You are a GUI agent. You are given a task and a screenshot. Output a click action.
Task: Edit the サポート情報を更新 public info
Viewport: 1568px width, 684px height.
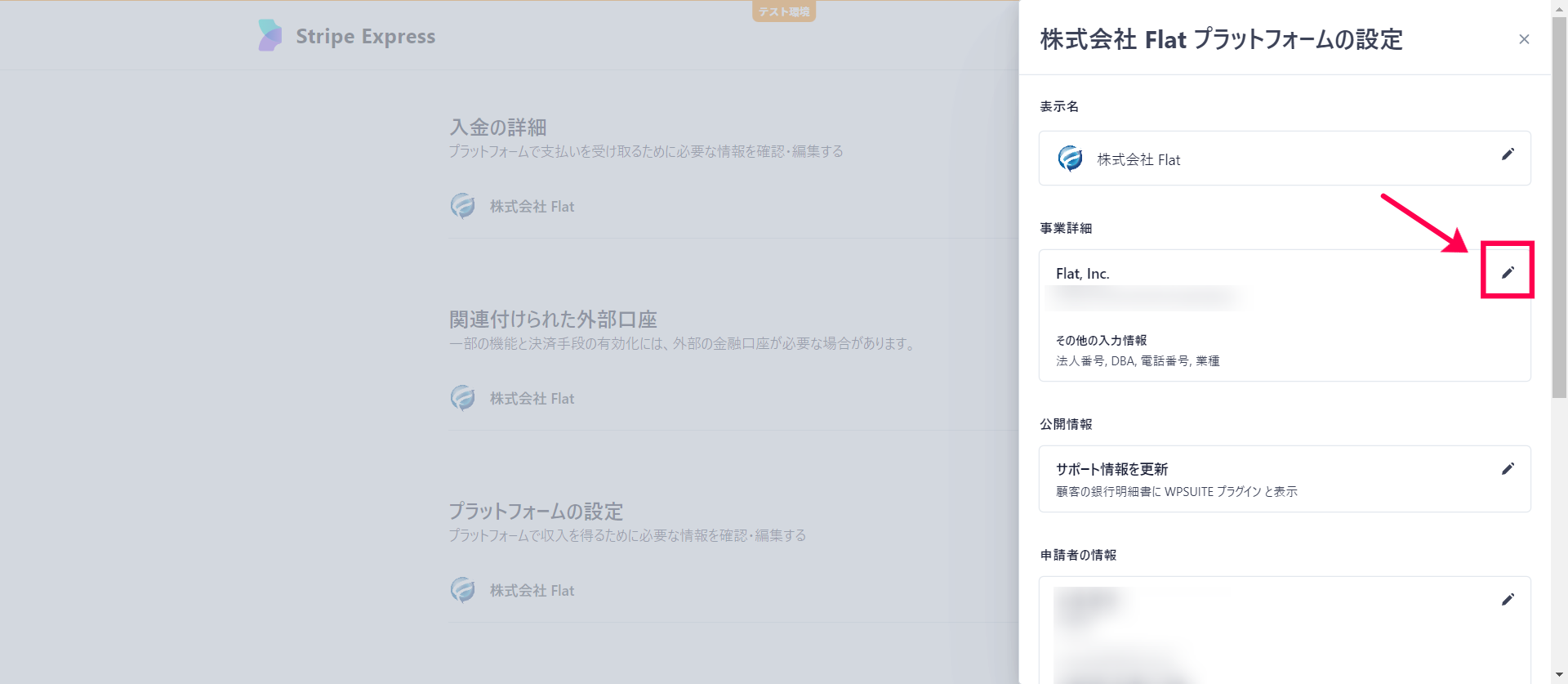(1508, 468)
